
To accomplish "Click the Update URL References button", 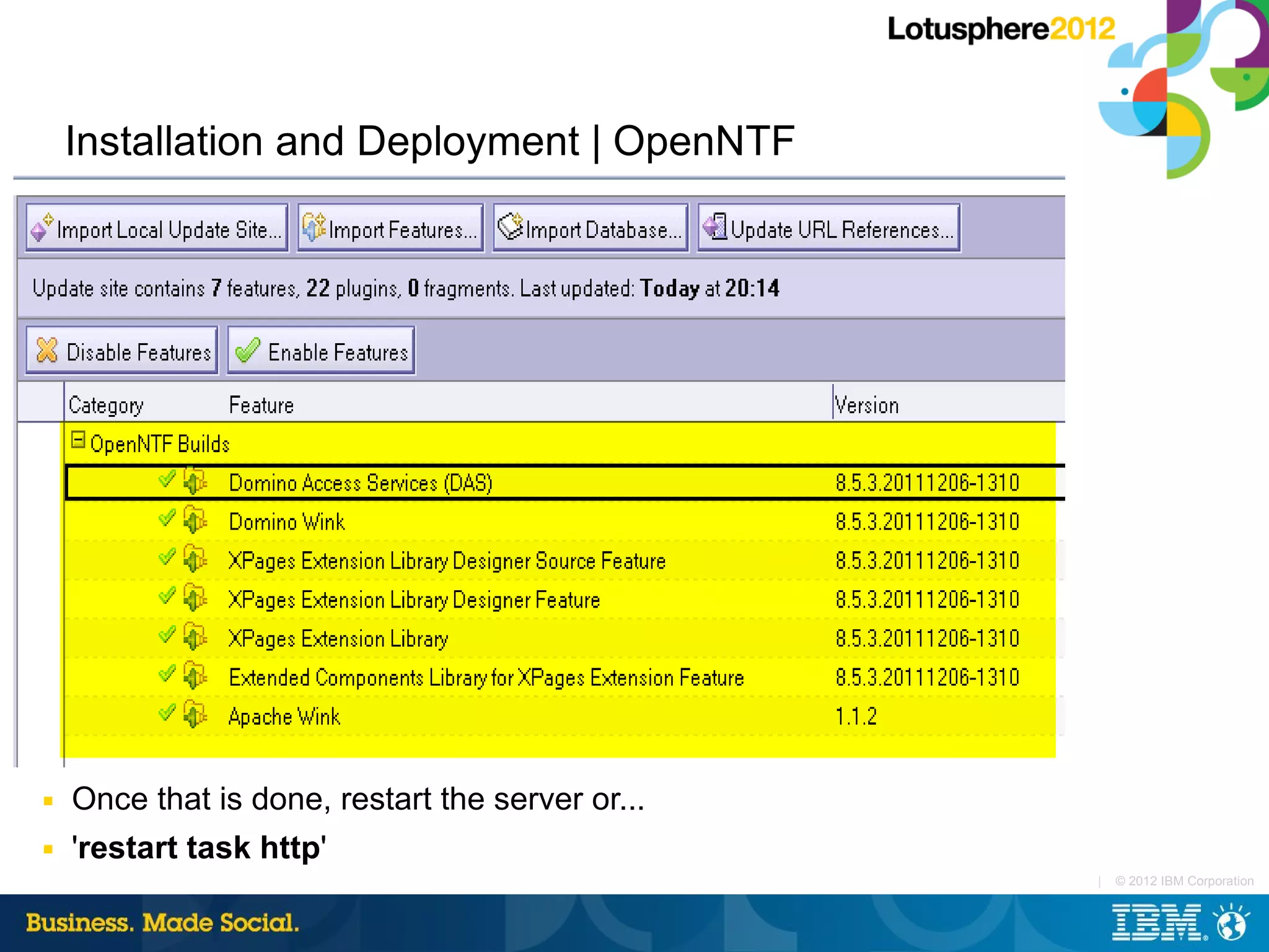I will [829, 228].
